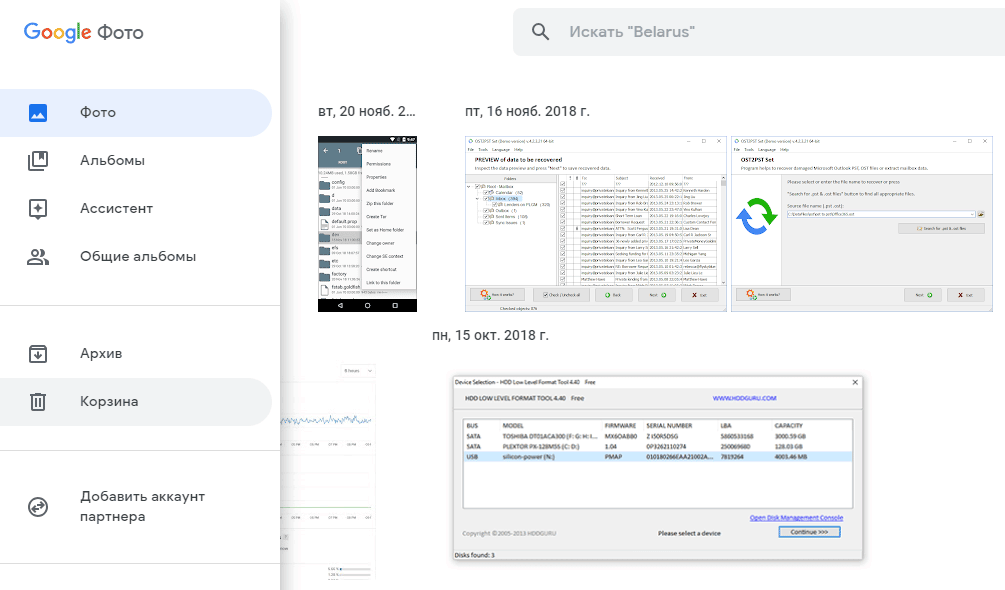
Task: Open the Android file manager screenshot thumbnail
Action: pyautogui.click(x=367, y=224)
